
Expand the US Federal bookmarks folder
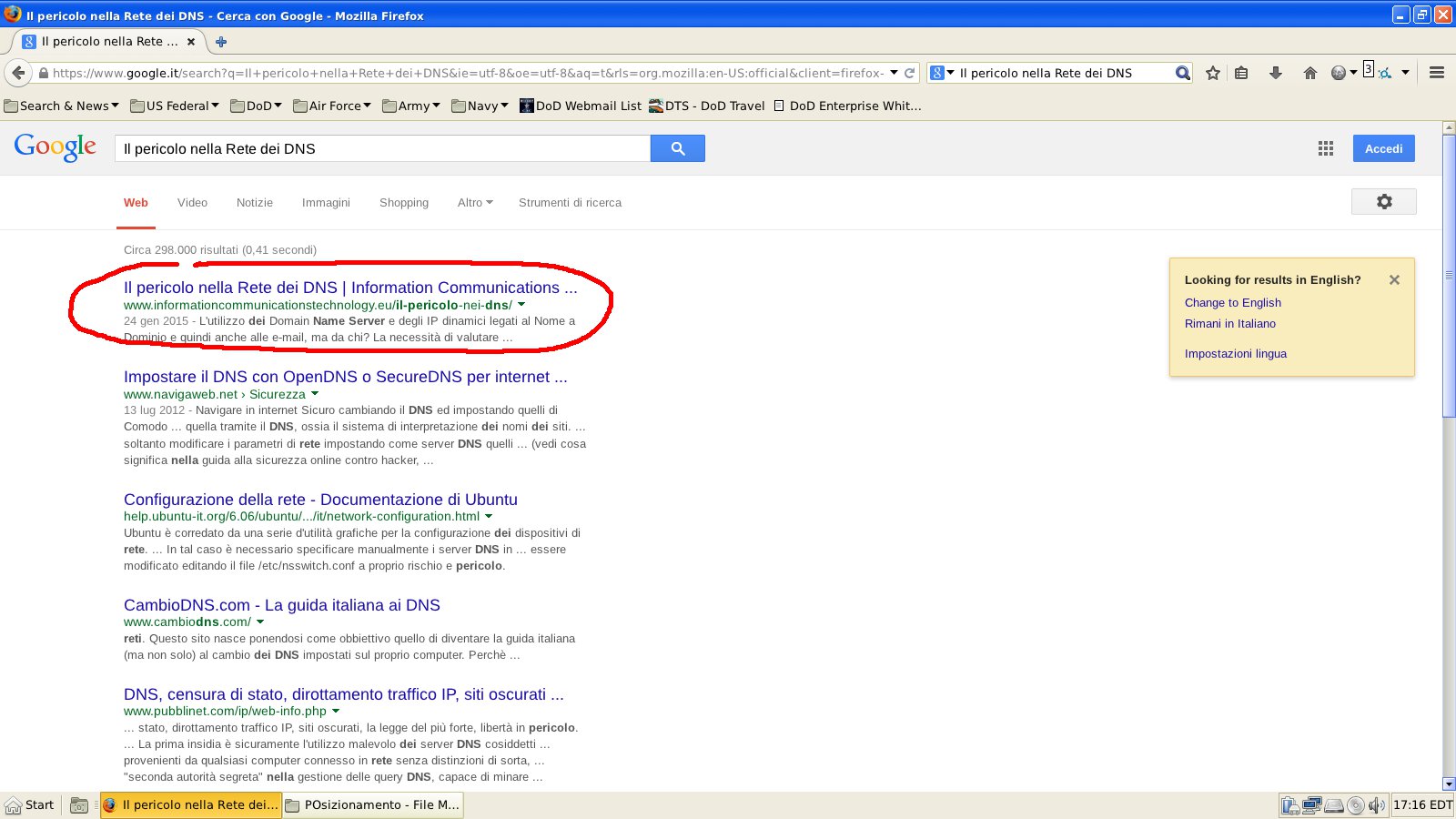pyautogui.click(x=175, y=106)
